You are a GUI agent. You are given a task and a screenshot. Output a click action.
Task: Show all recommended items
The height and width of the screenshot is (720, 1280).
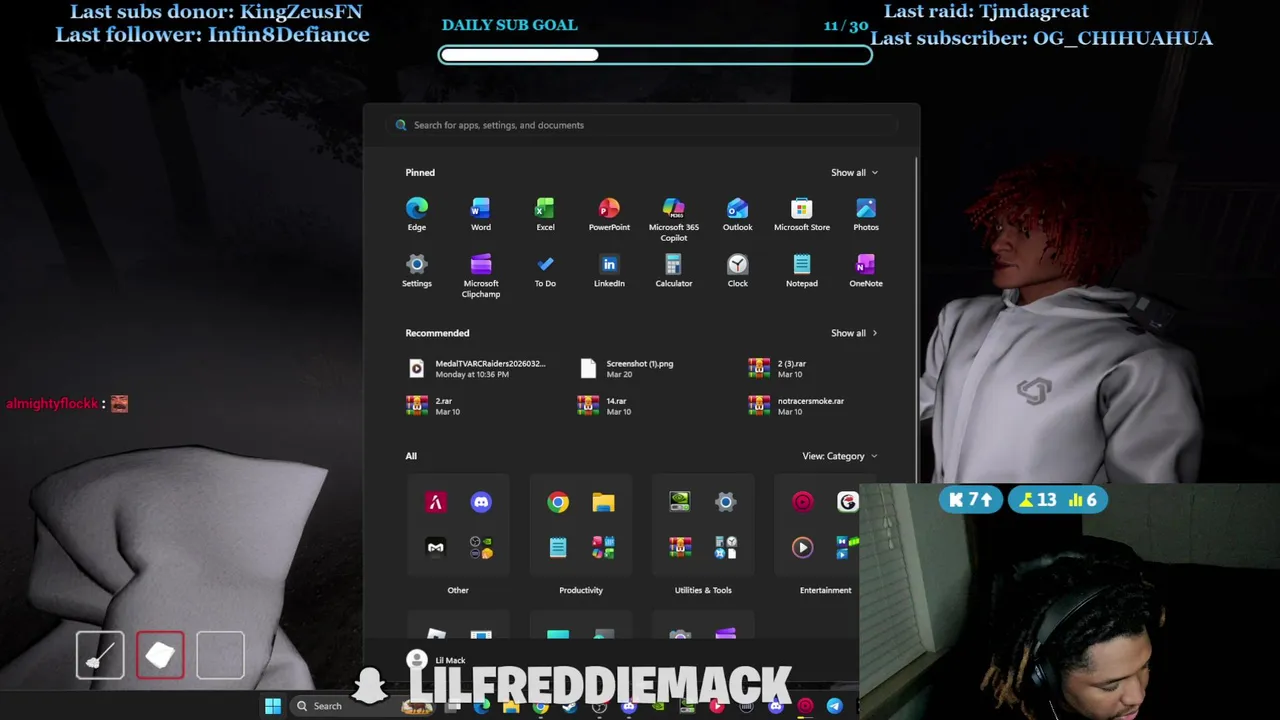(854, 333)
